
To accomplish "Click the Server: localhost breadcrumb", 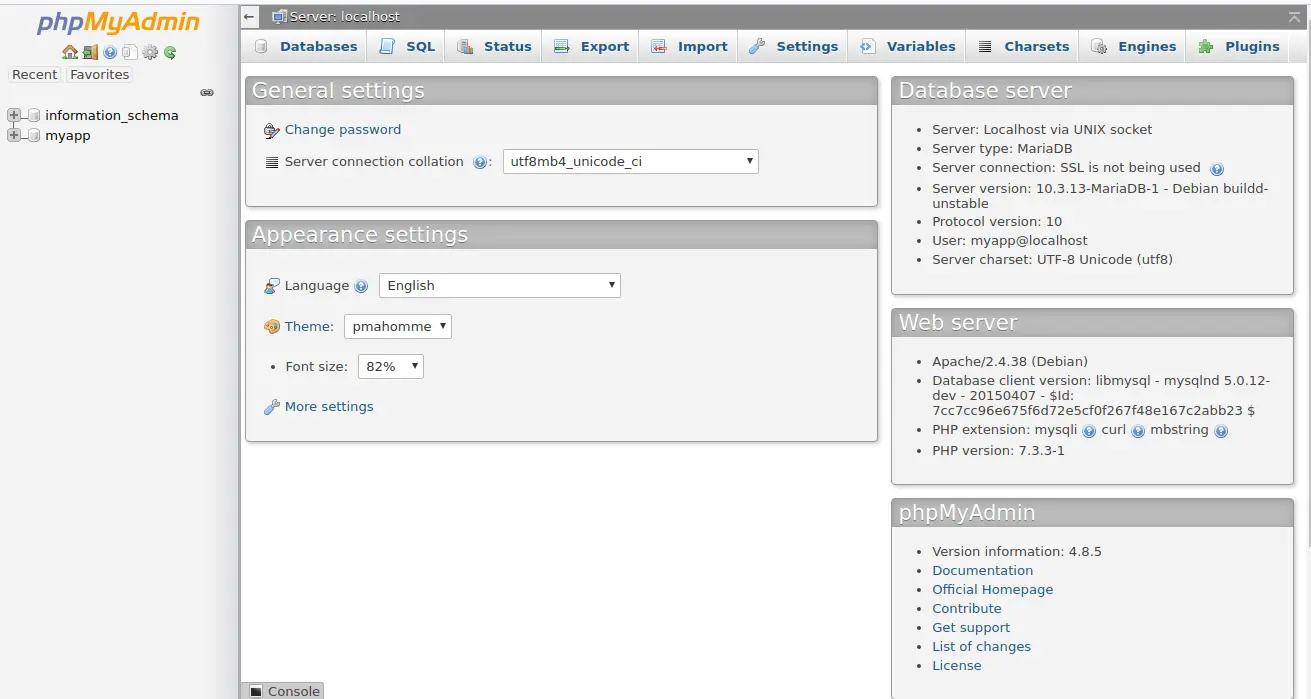I will 345,17.
